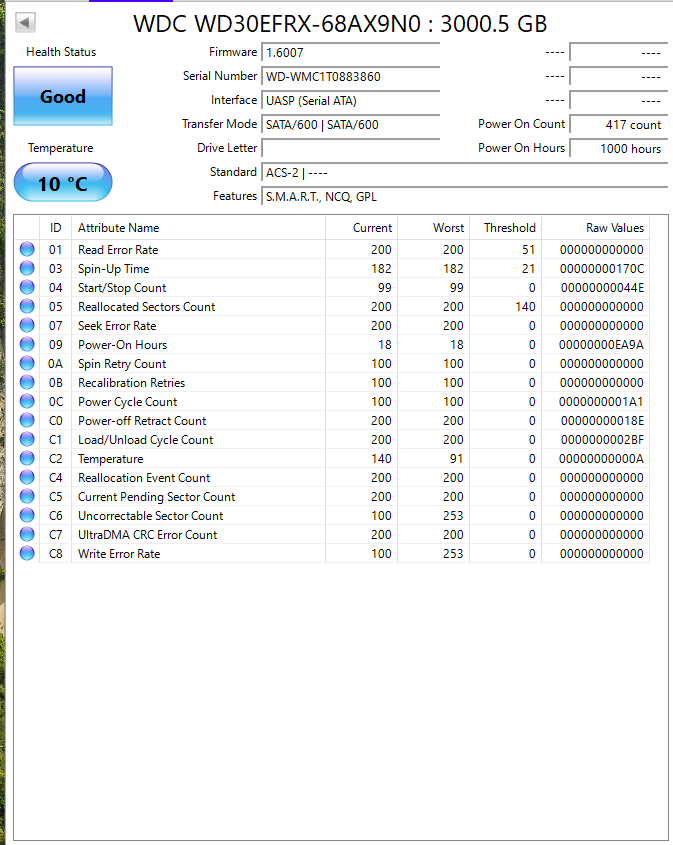673x845 pixels.
Task: Click the status orb for Recalibration Retries
Action: [x=27, y=382]
